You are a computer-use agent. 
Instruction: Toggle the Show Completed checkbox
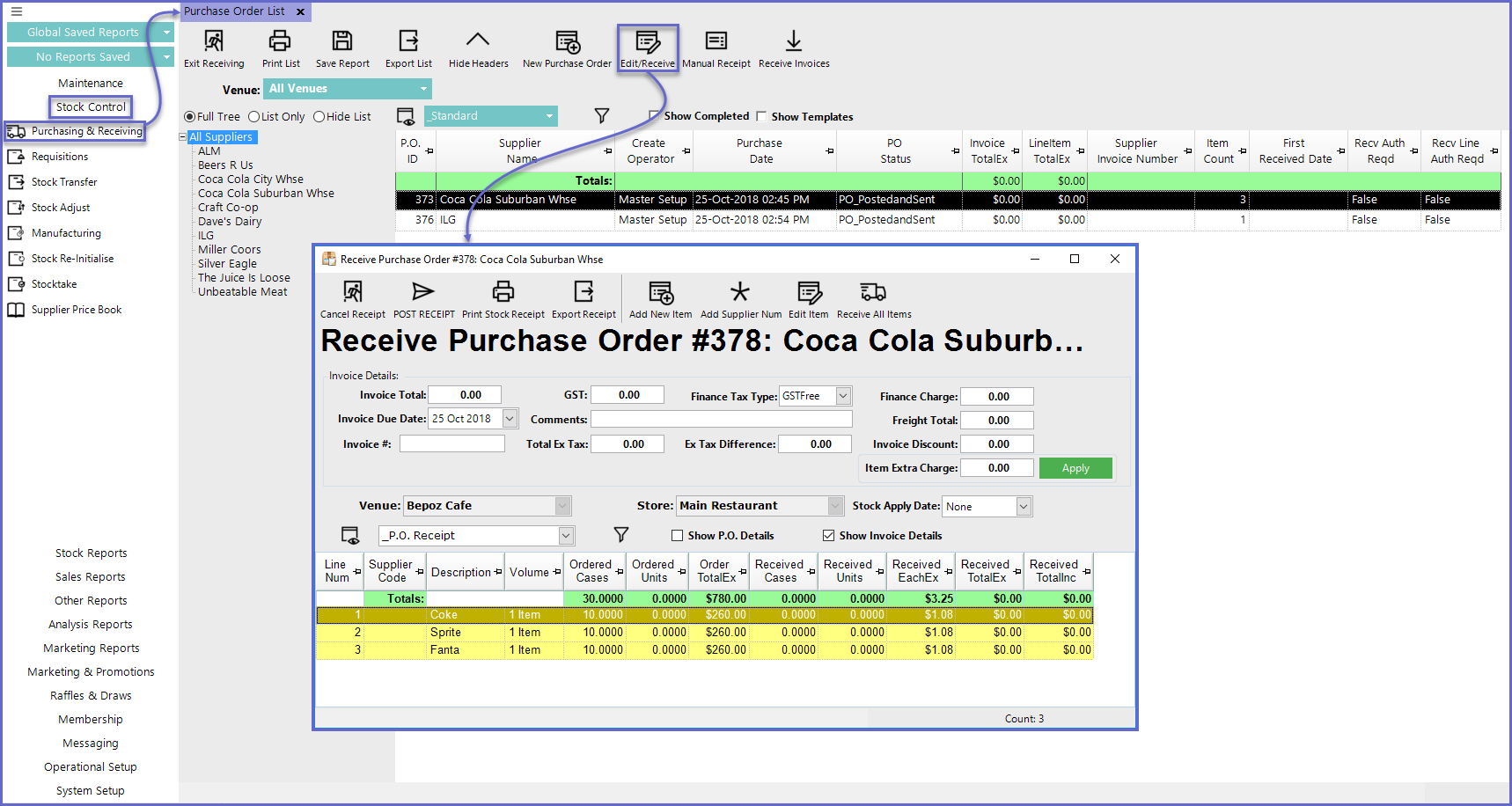coord(654,115)
